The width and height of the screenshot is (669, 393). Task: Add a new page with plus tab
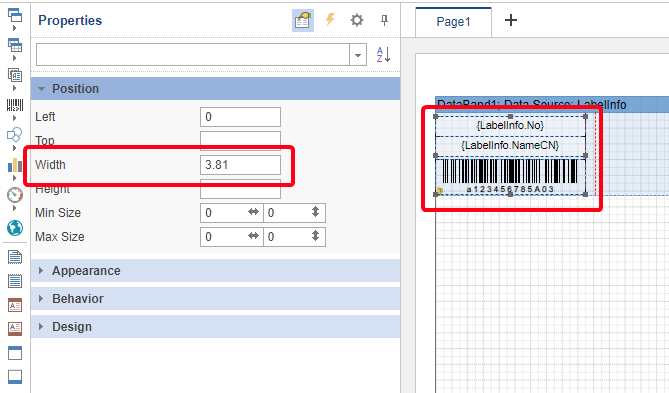click(511, 20)
